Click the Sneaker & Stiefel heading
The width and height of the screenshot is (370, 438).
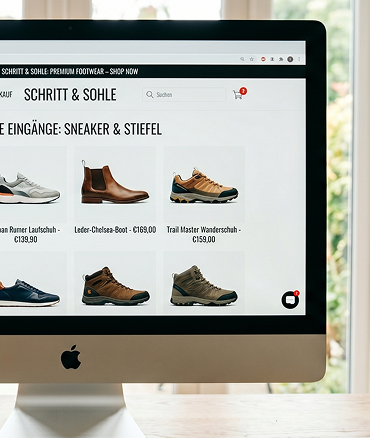point(81,129)
